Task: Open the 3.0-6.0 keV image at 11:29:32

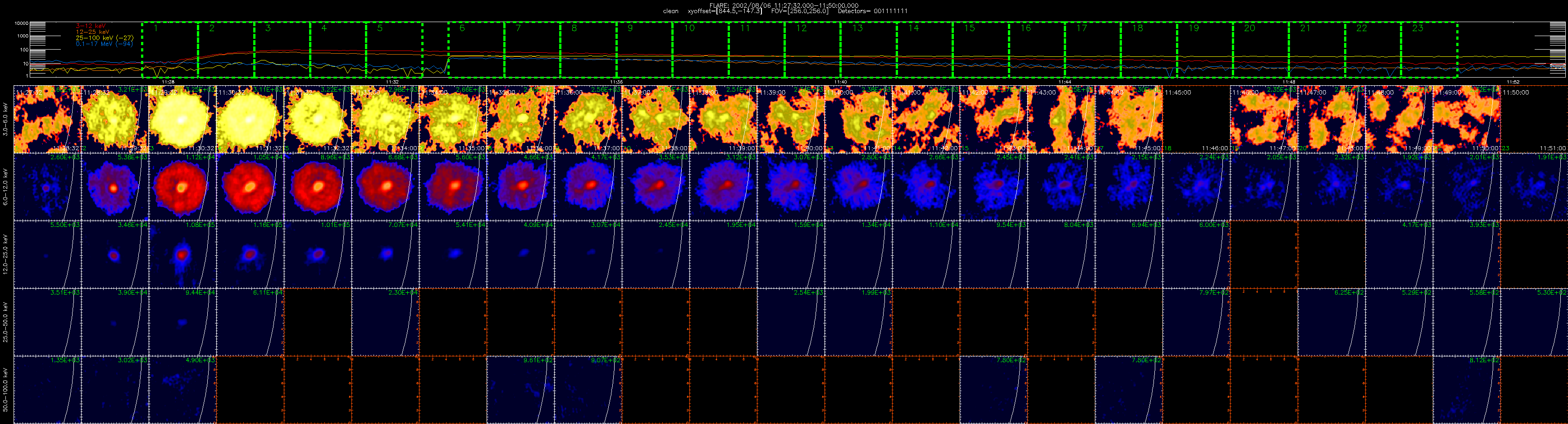Action: point(182,120)
